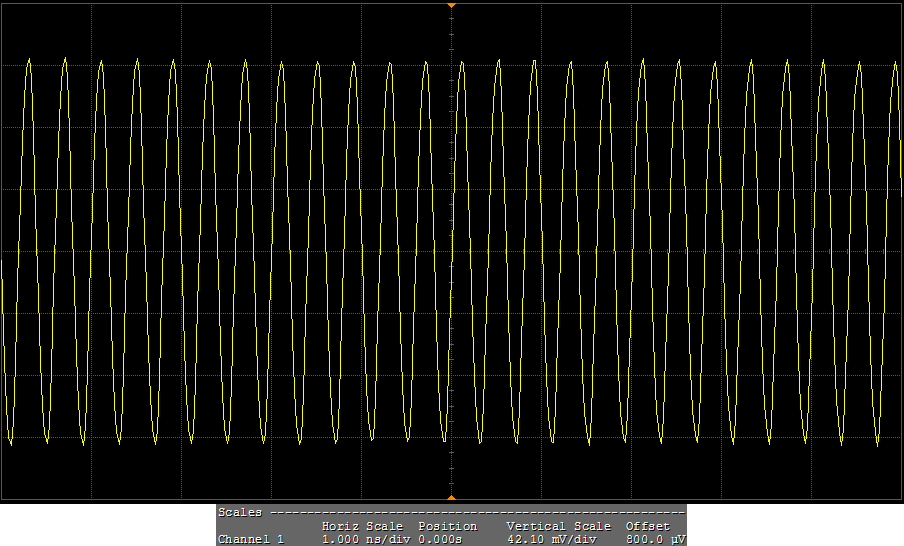
Task: Select the Horiz Scale column label
Action: (362, 526)
